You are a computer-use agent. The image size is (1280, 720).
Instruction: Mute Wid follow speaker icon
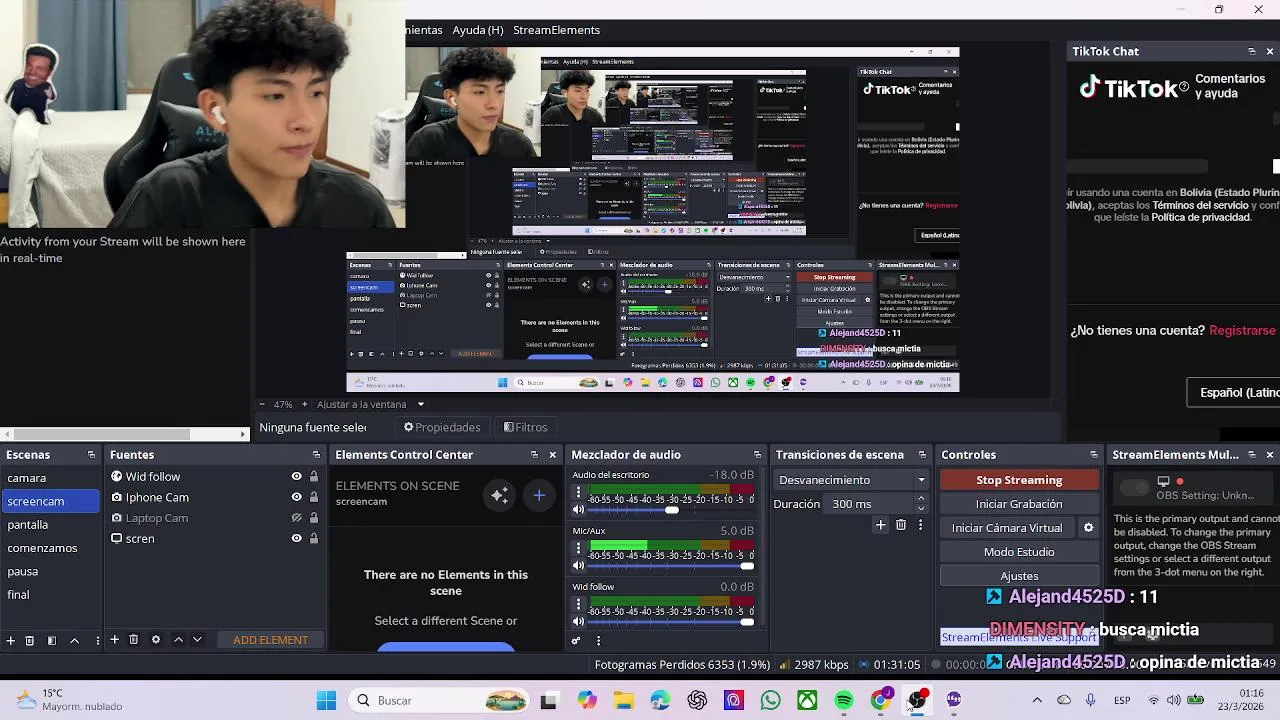578,622
